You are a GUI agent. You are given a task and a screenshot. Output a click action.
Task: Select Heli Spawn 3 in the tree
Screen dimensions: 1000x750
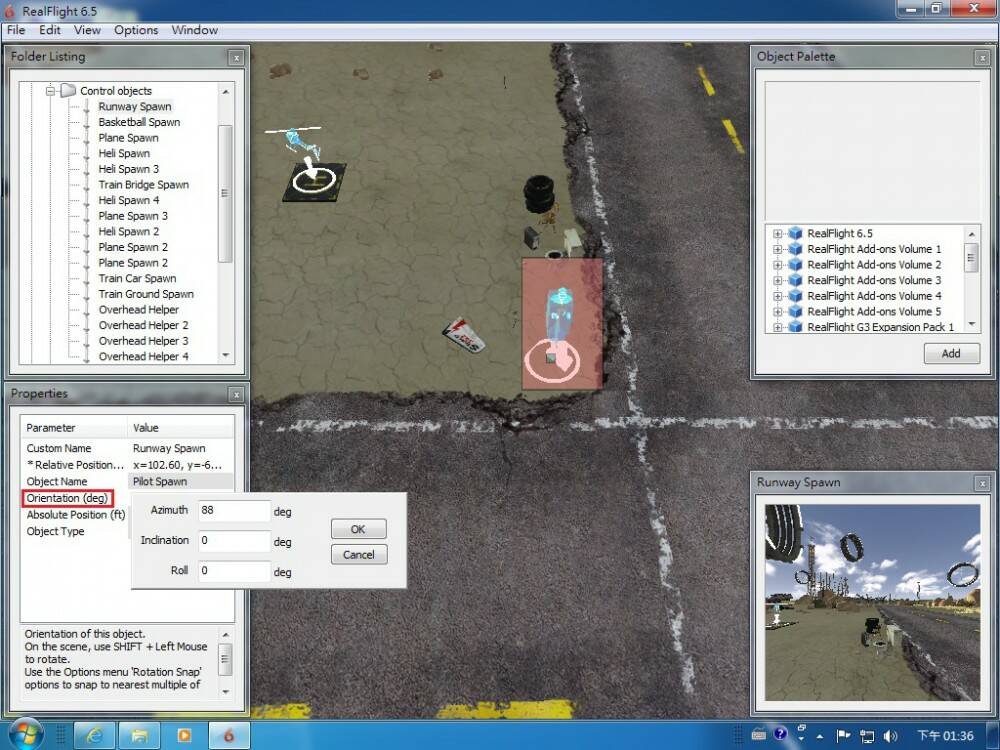[x=128, y=169]
